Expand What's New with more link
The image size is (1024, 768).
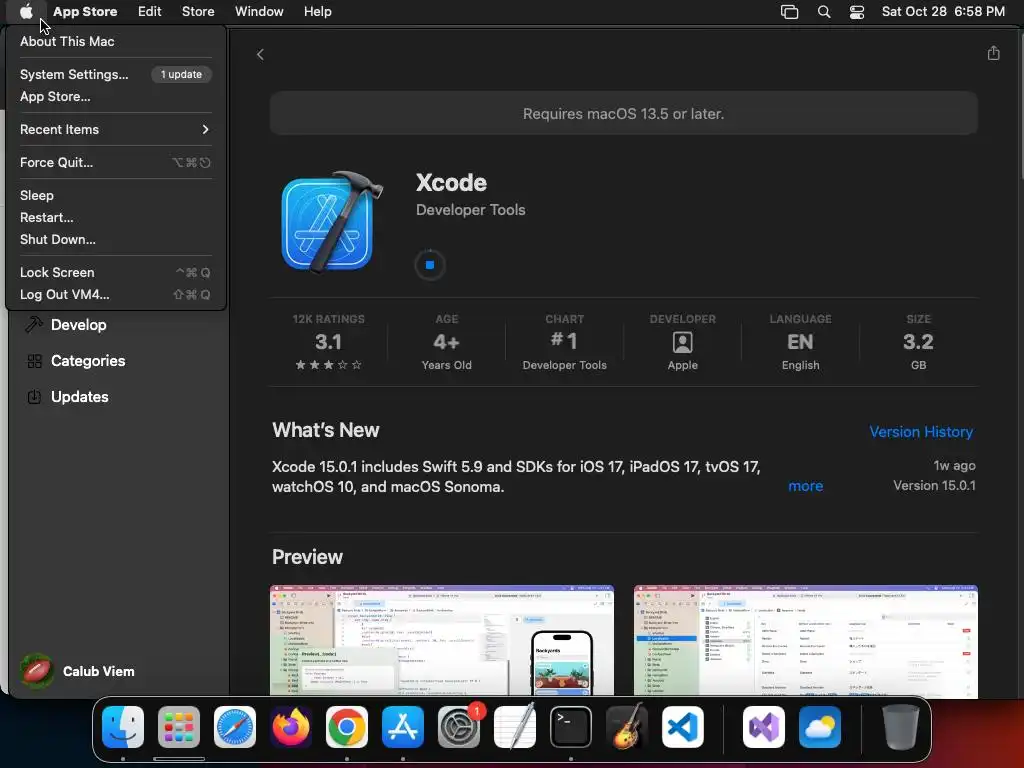pyautogui.click(x=805, y=486)
